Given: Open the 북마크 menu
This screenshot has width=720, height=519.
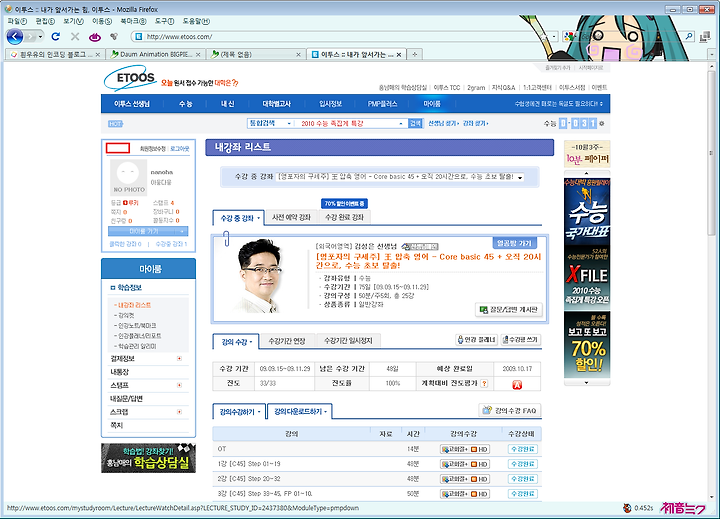Looking at the screenshot, I should point(133,21).
